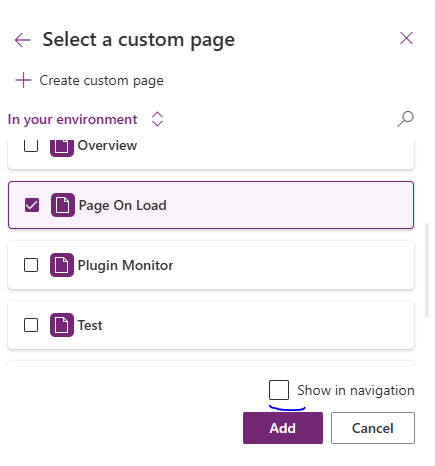This screenshot has height=466, width=435.
Task: Tick the Overview page checkbox
Action: coord(31,146)
